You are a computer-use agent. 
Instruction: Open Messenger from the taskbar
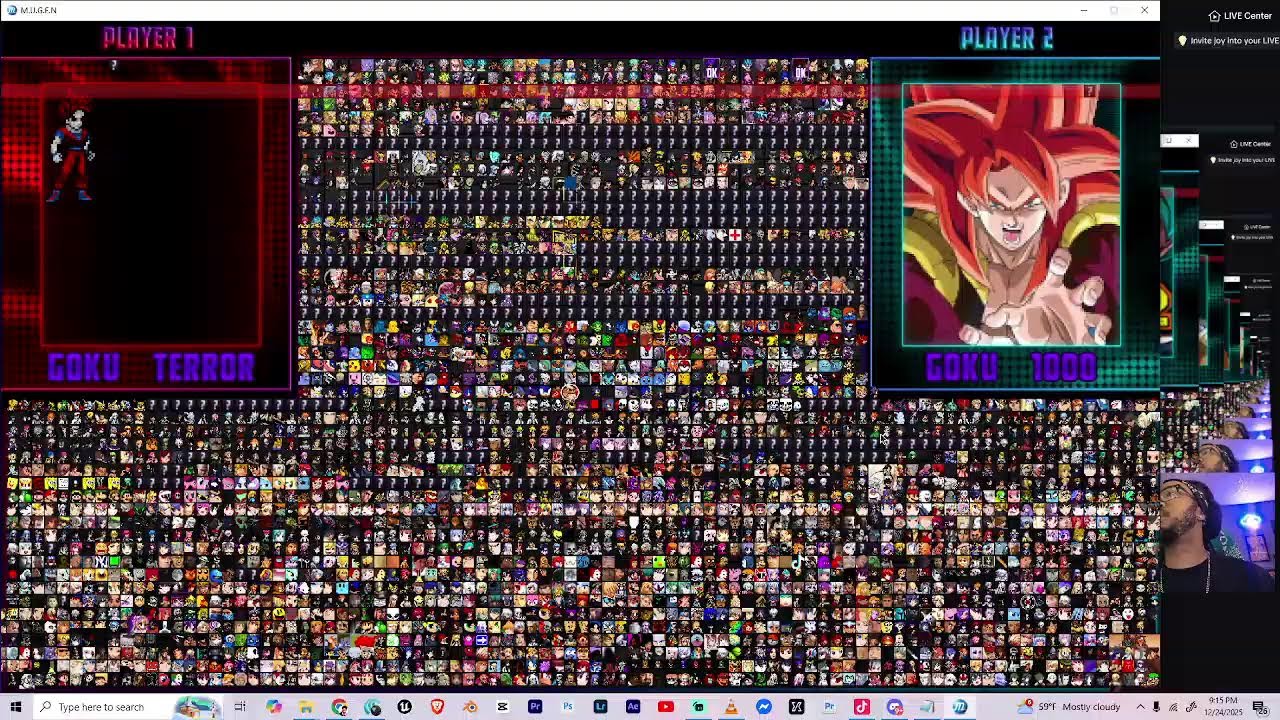763,707
